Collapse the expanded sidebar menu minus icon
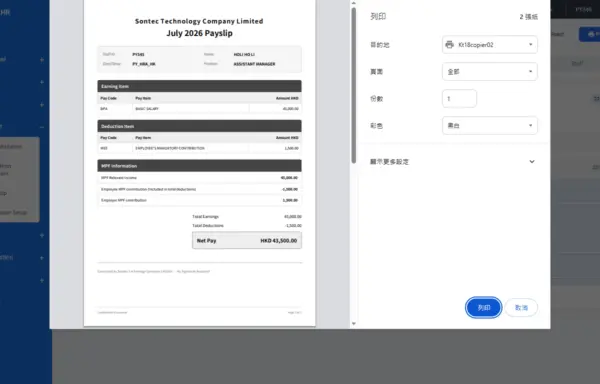This screenshot has width=600, height=384. pyautogui.click(x=42, y=127)
